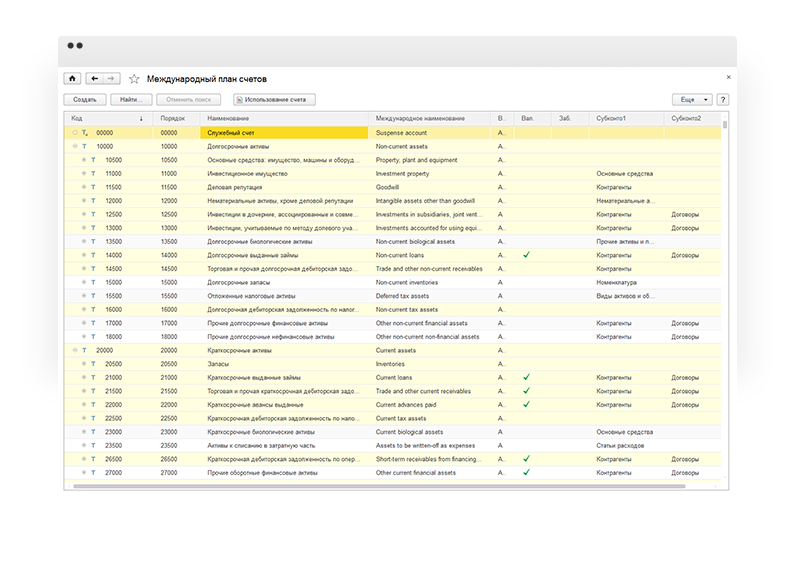The image size is (795, 571).
Task: Click the horizontal scrollbar at table bottom
Action: [x=379, y=486]
